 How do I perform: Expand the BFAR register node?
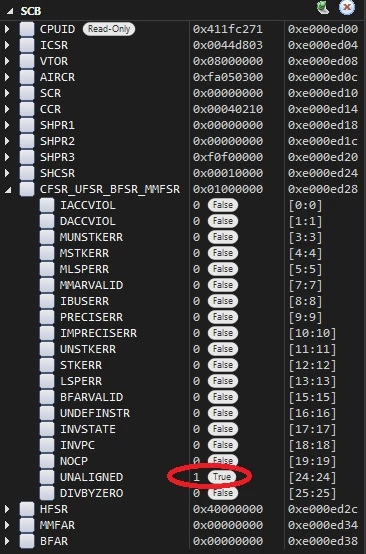(x=7, y=541)
